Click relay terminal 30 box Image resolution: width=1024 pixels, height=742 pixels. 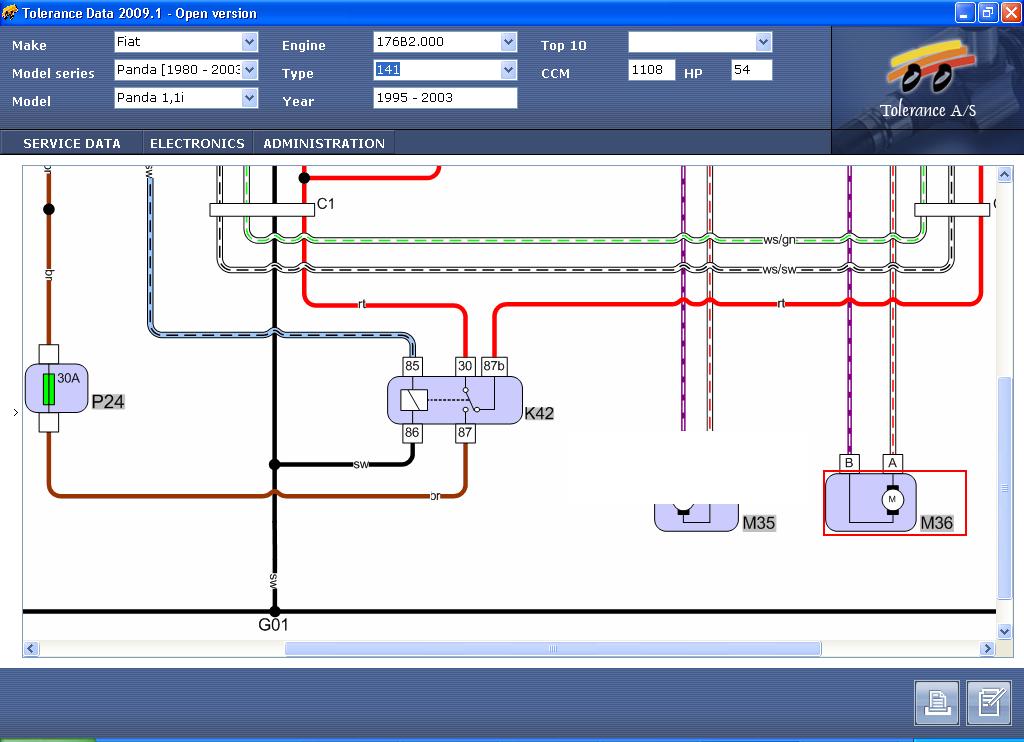click(465, 366)
